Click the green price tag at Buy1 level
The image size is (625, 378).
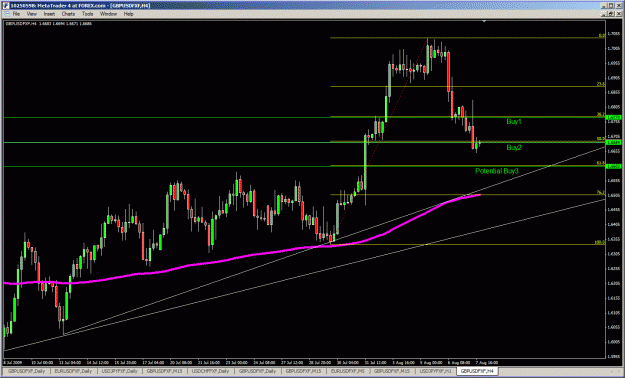pos(613,118)
